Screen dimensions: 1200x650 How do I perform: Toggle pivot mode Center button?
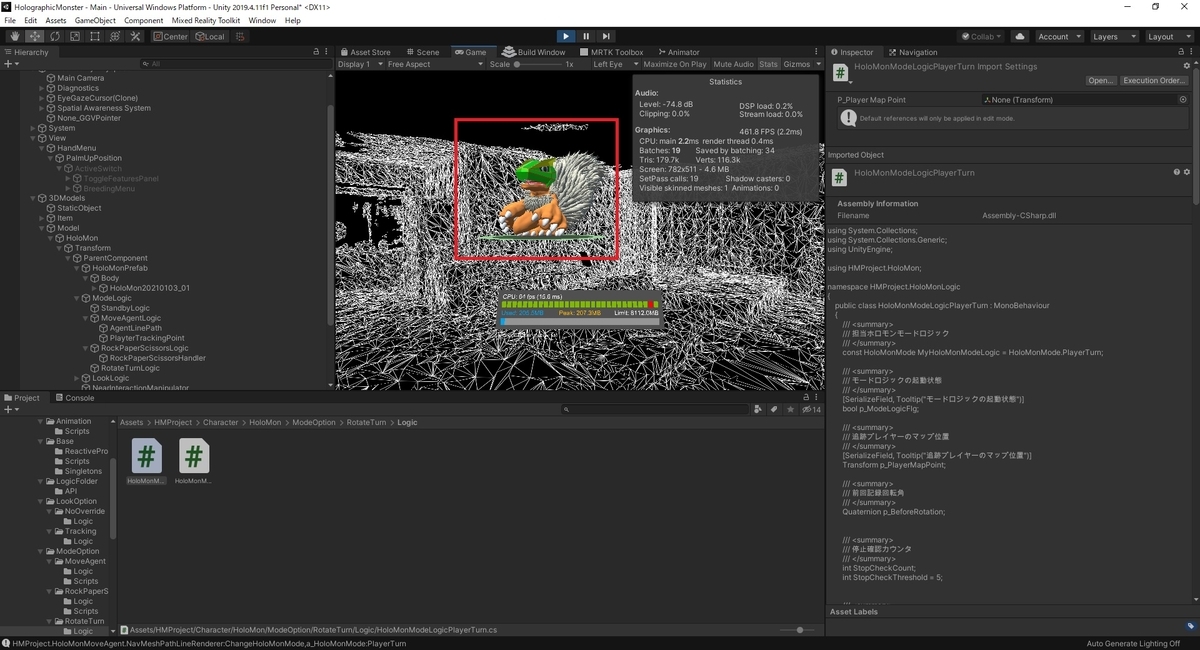click(x=170, y=36)
